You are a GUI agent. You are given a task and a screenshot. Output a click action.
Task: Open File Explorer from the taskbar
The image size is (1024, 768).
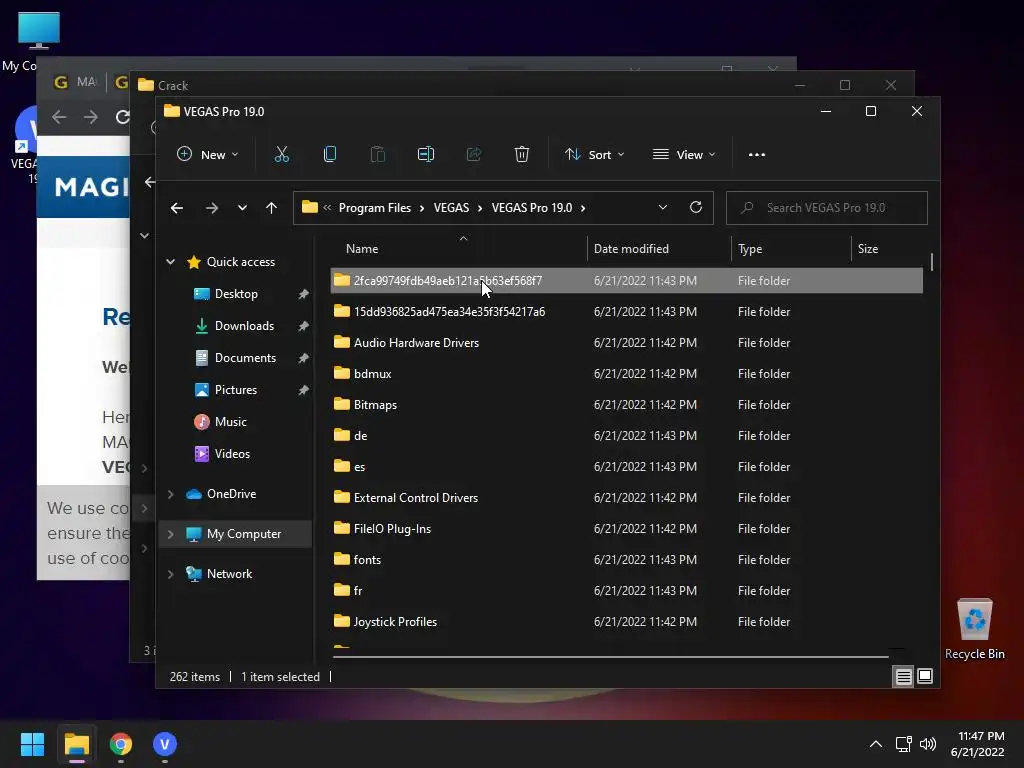77,744
